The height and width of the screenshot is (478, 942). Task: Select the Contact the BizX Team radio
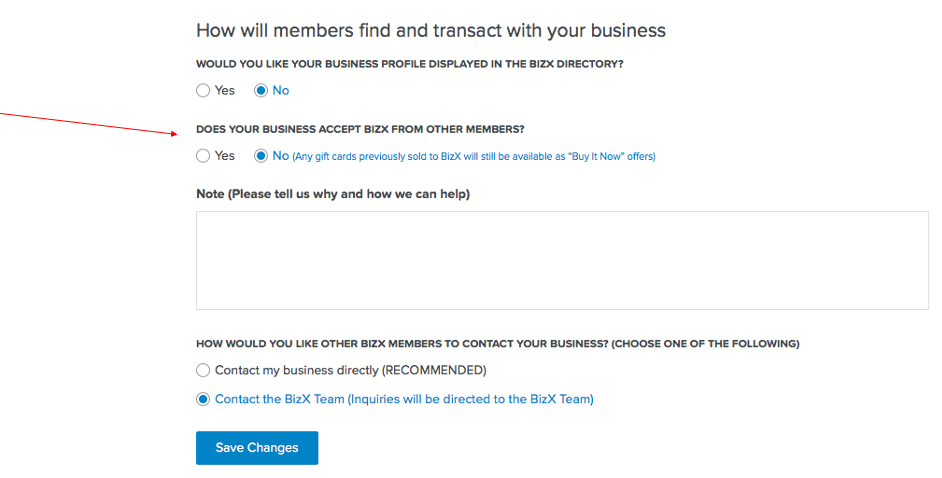(203, 399)
